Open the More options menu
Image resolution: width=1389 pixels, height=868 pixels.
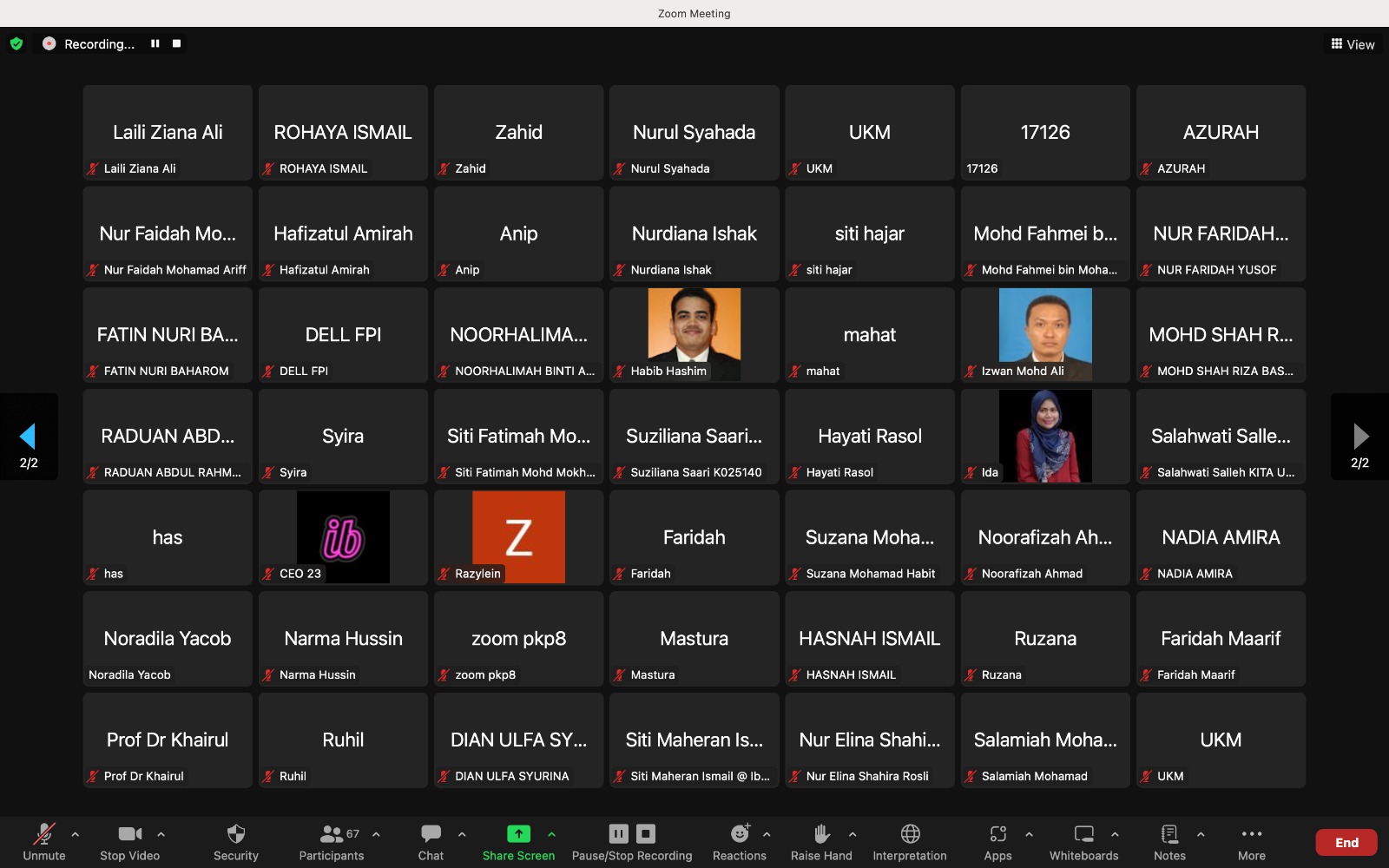click(1251, 834)
